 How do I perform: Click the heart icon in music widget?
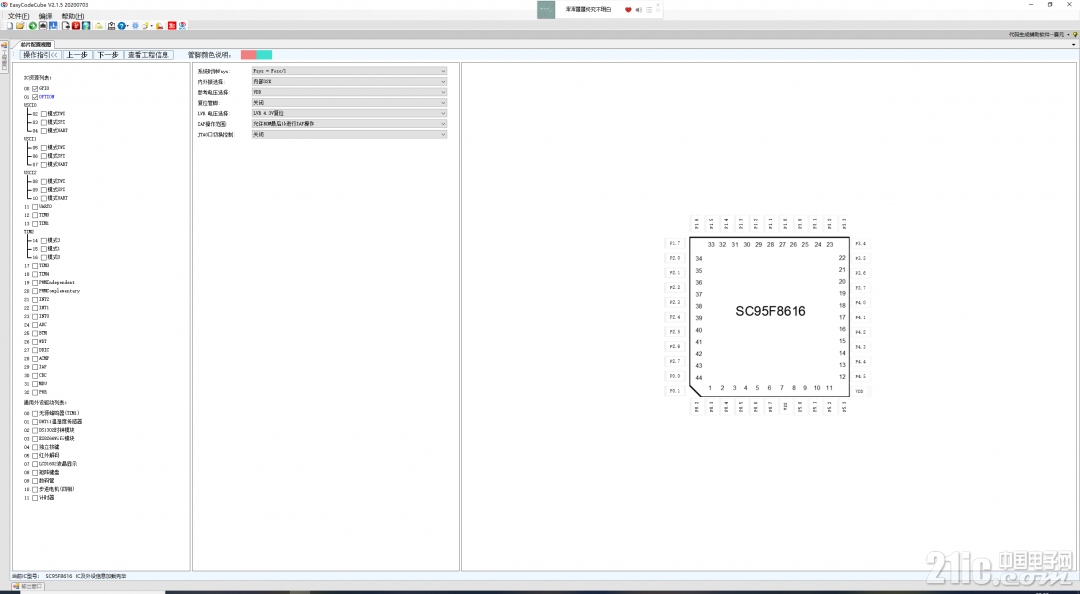pos(628,10)
